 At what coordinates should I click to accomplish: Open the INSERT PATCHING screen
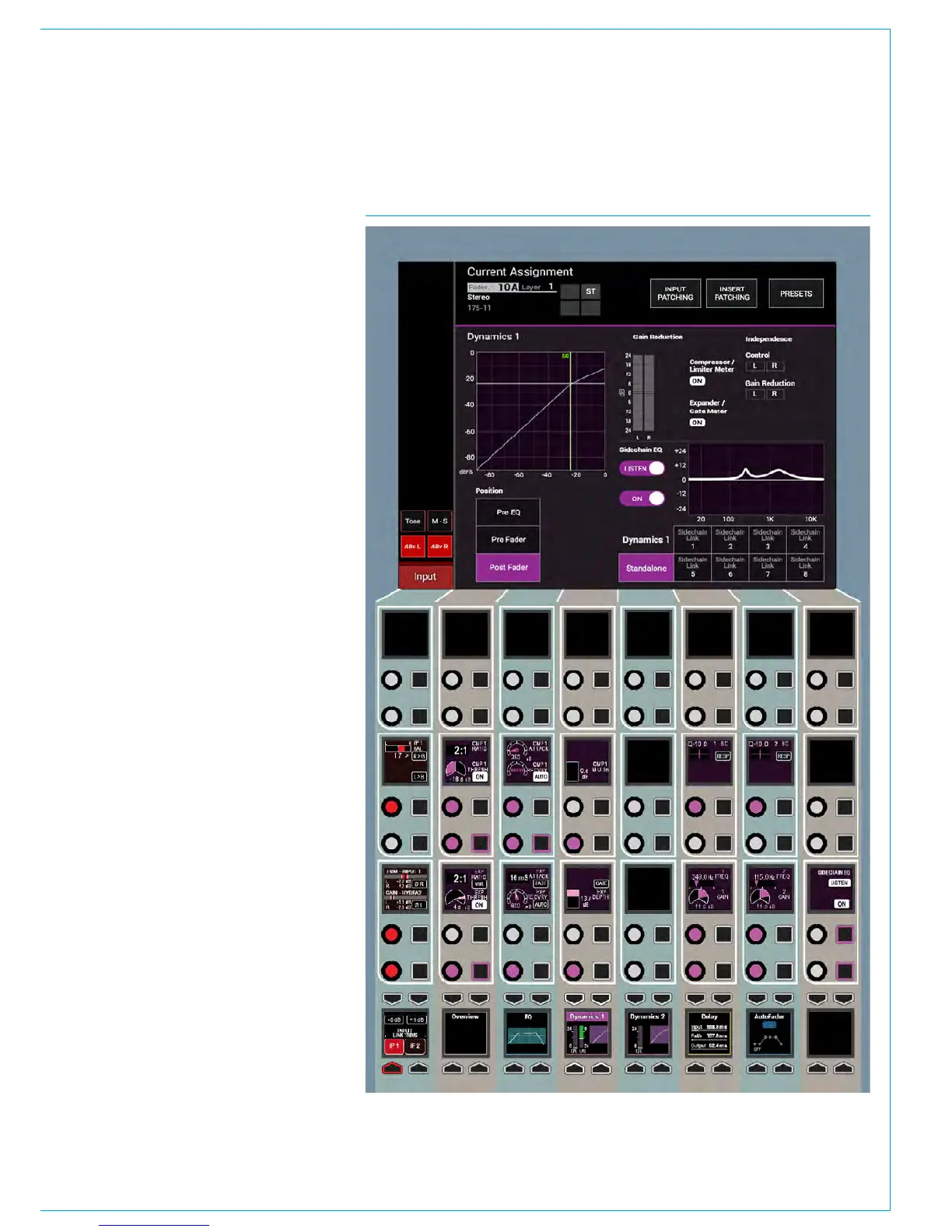pos(732,293)
